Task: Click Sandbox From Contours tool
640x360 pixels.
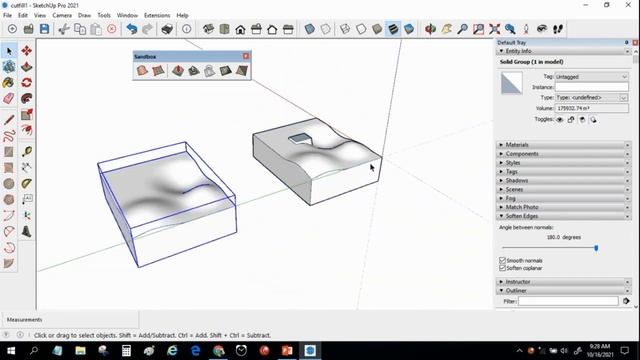Action: coord(142,71)
